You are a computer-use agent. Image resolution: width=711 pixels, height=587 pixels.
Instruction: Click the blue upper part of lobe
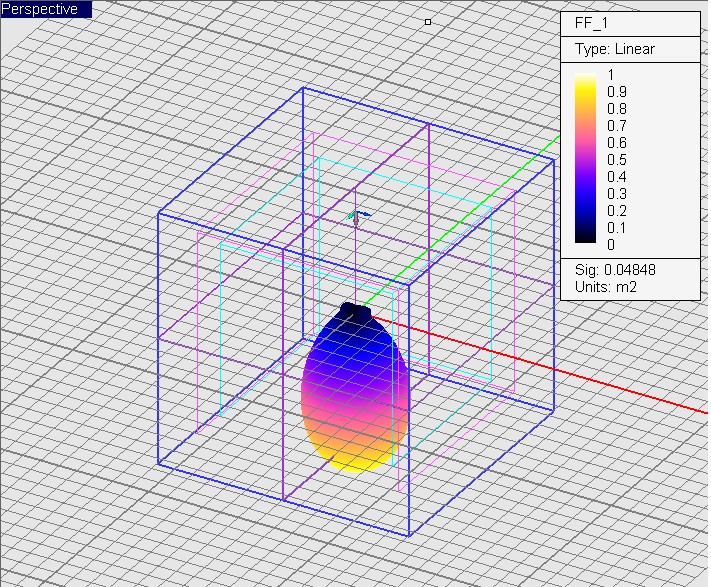354,345
